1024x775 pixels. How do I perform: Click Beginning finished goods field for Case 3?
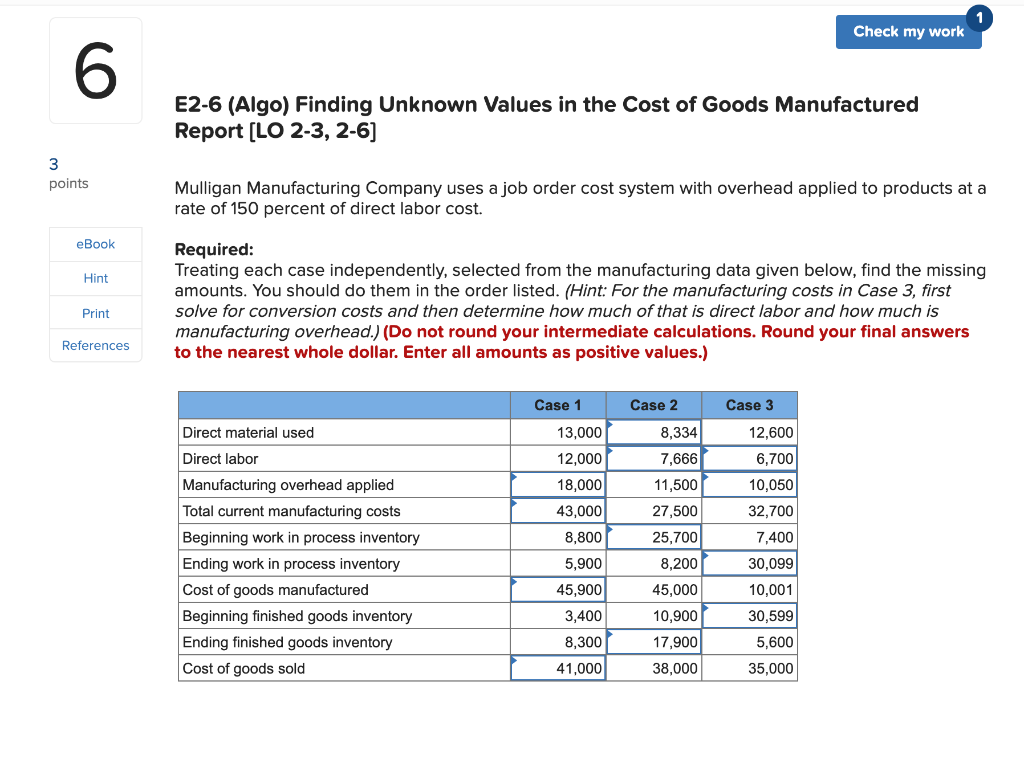pos(749,615)
